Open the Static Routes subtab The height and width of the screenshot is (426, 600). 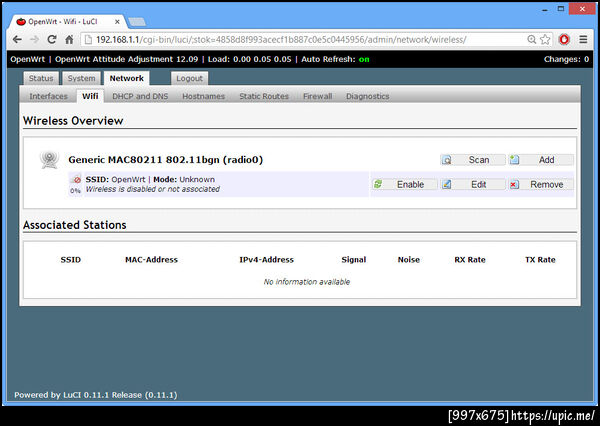264,96
